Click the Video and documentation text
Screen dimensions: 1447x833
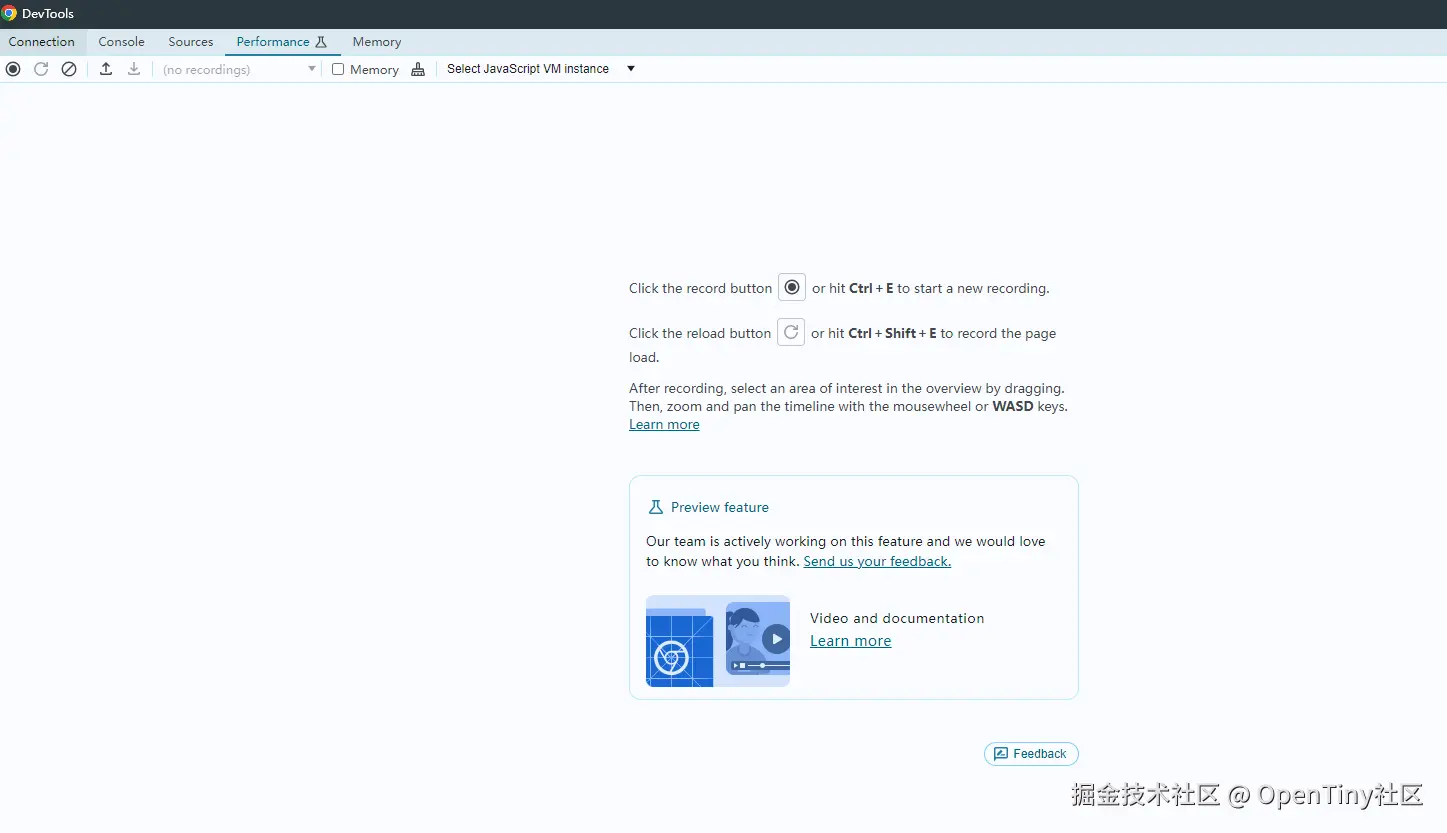pos(897,618)
